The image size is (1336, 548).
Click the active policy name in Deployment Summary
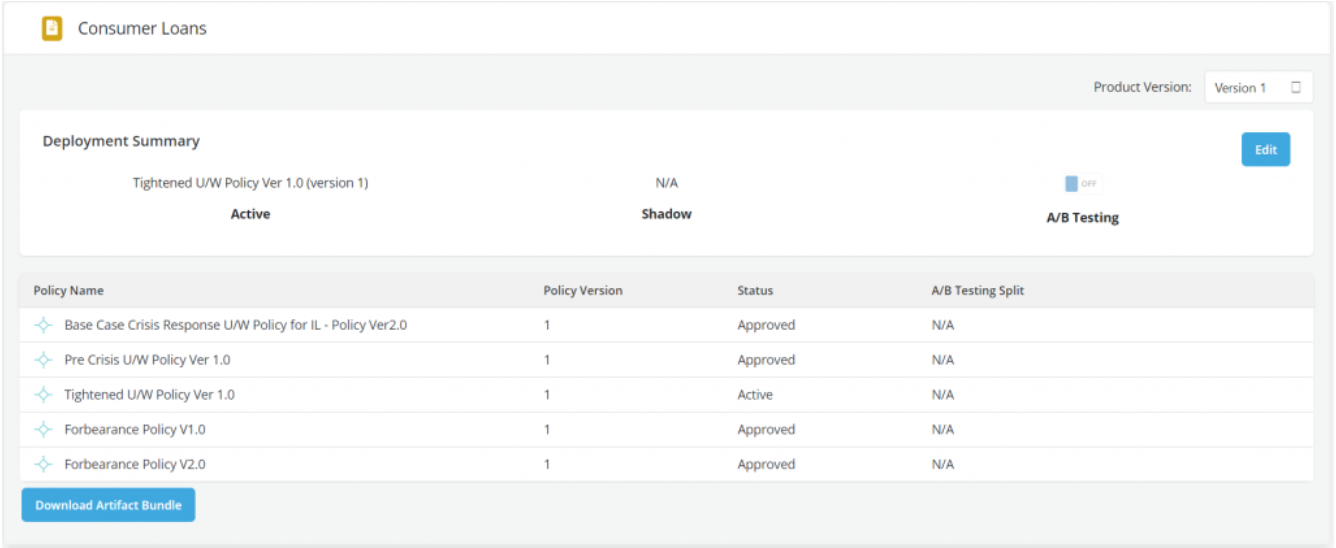(x=250, y=183)
